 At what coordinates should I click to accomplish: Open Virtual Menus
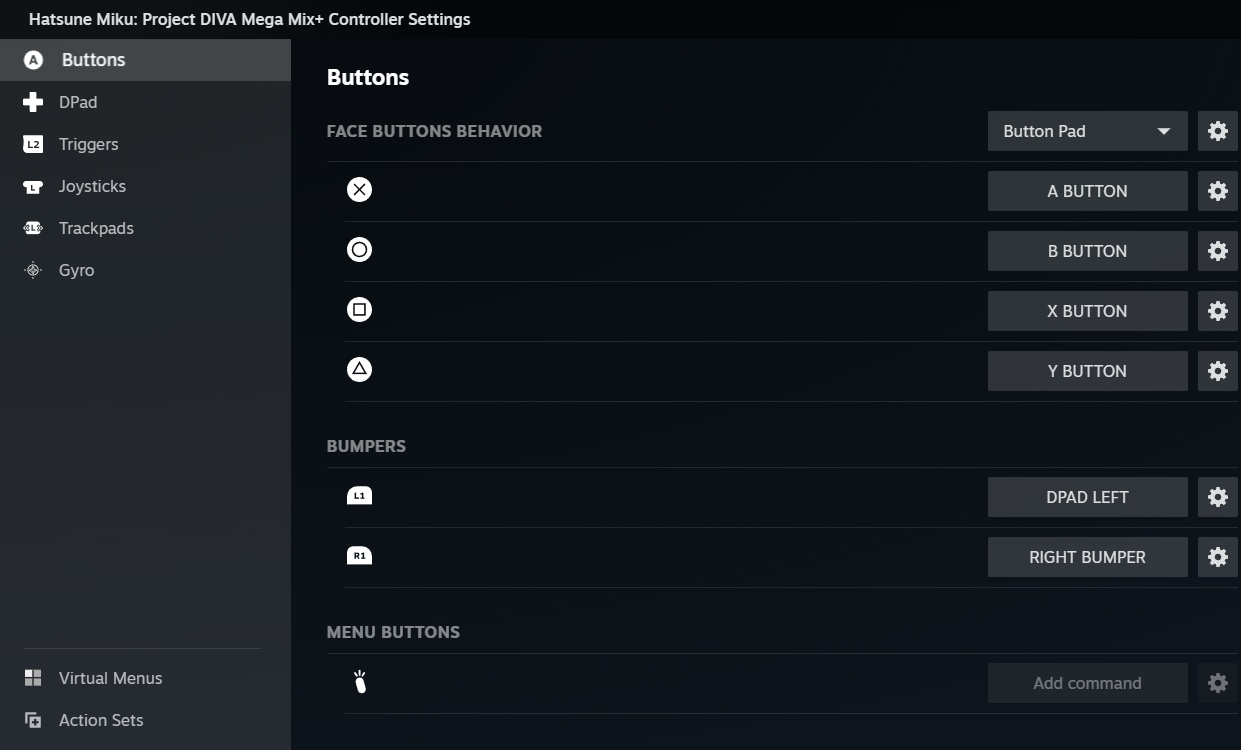[x=110, y=678]
